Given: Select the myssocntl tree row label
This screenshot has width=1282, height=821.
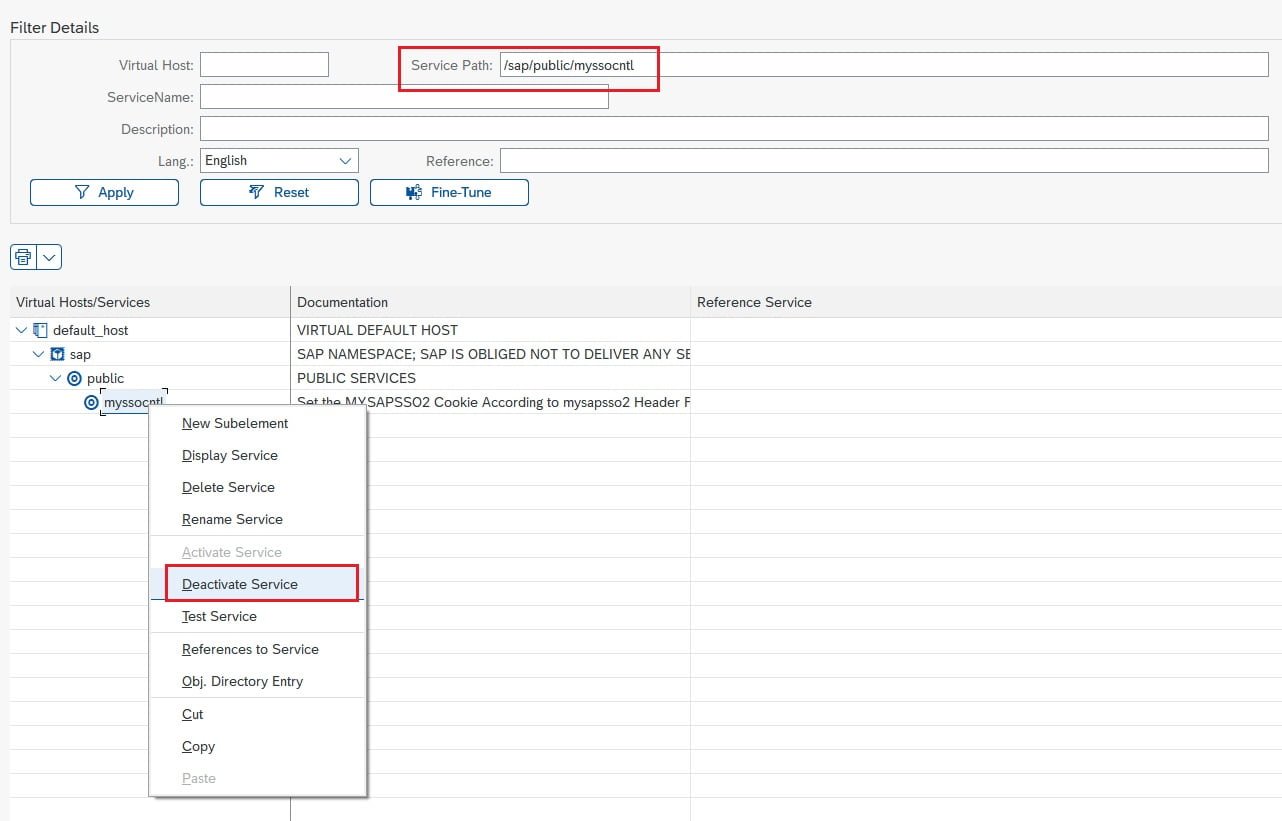Looking at the screenshot, I should point(133,402).
